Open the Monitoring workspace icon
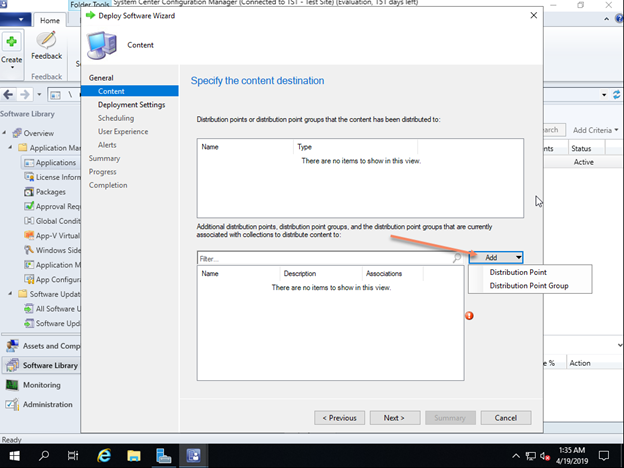Image resolution: width=624 pixels, height=468 pixels. point(12,385)
